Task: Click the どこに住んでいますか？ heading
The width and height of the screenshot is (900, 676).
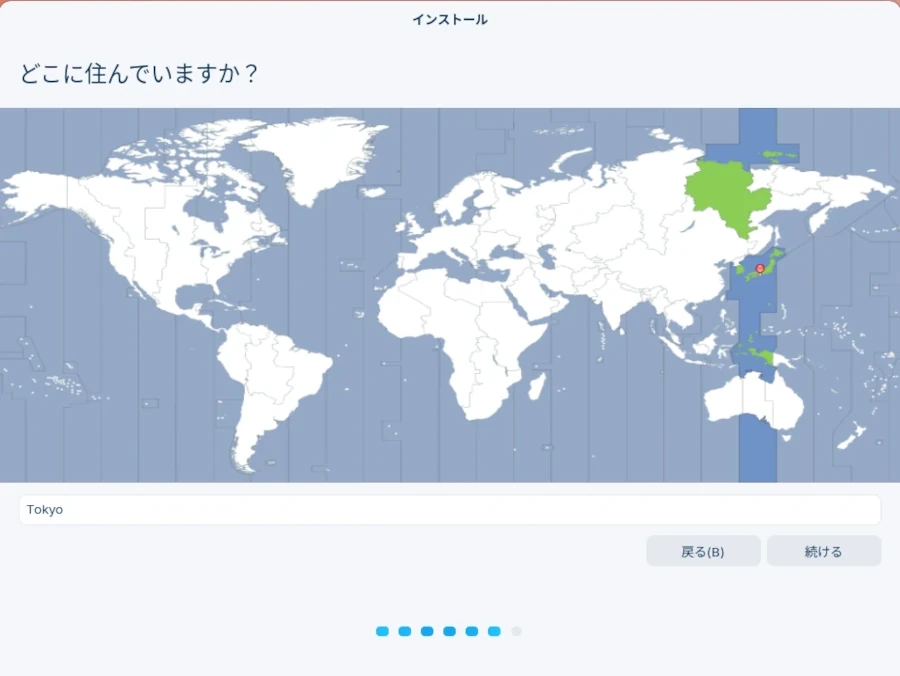Action: pos(139,73)
